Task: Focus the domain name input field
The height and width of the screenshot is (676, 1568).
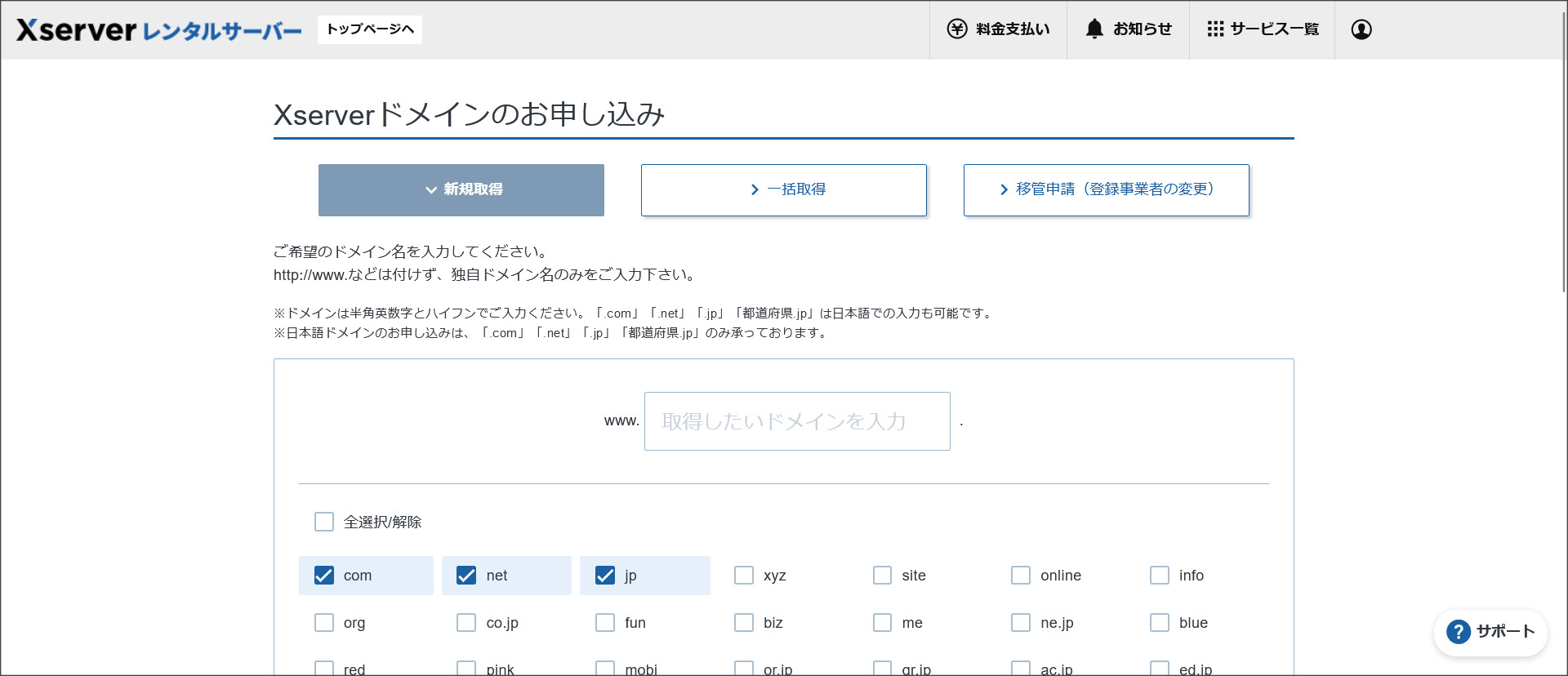Action: click(x=797, y=421)
